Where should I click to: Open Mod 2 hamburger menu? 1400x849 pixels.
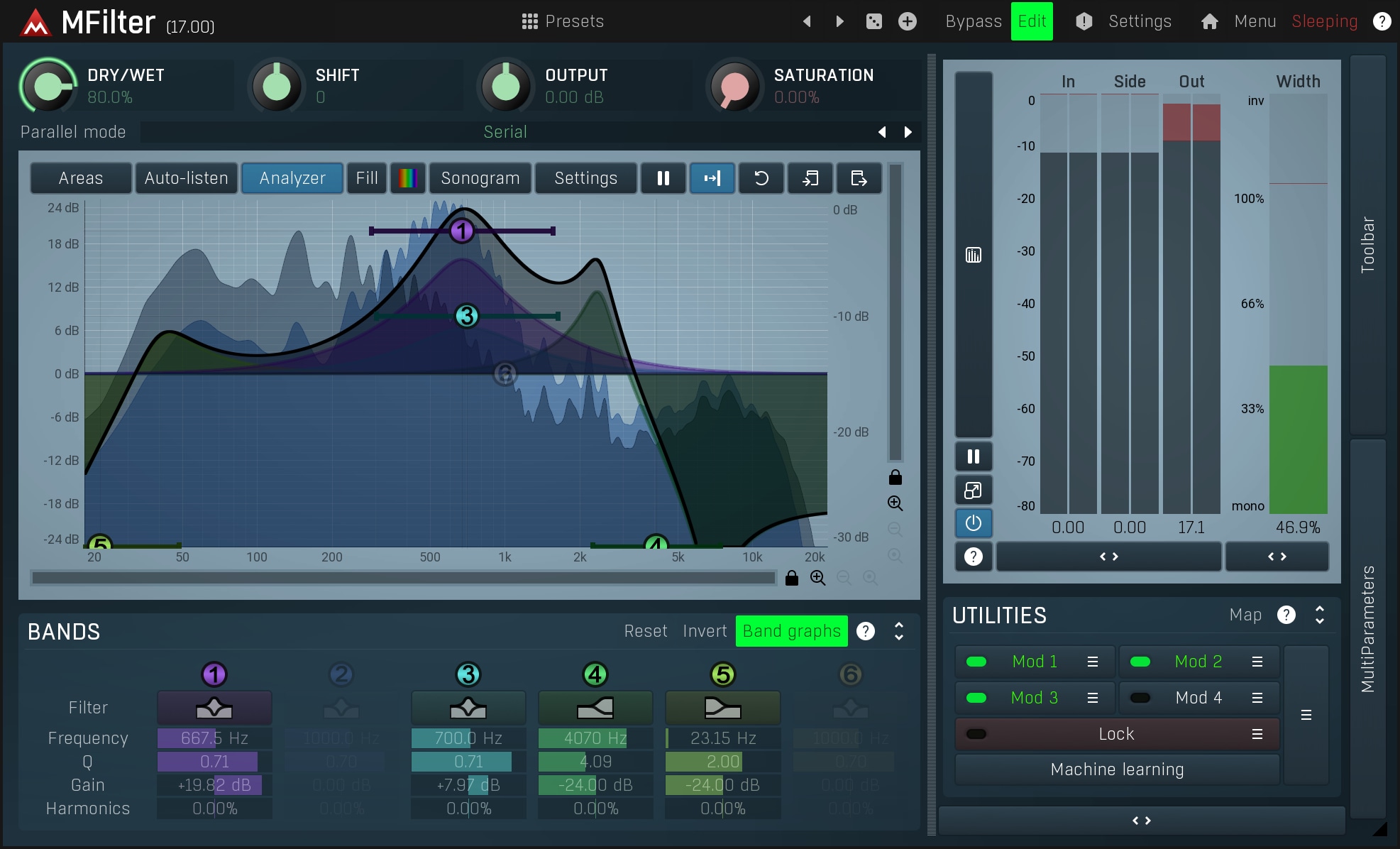pos(1257,662)
